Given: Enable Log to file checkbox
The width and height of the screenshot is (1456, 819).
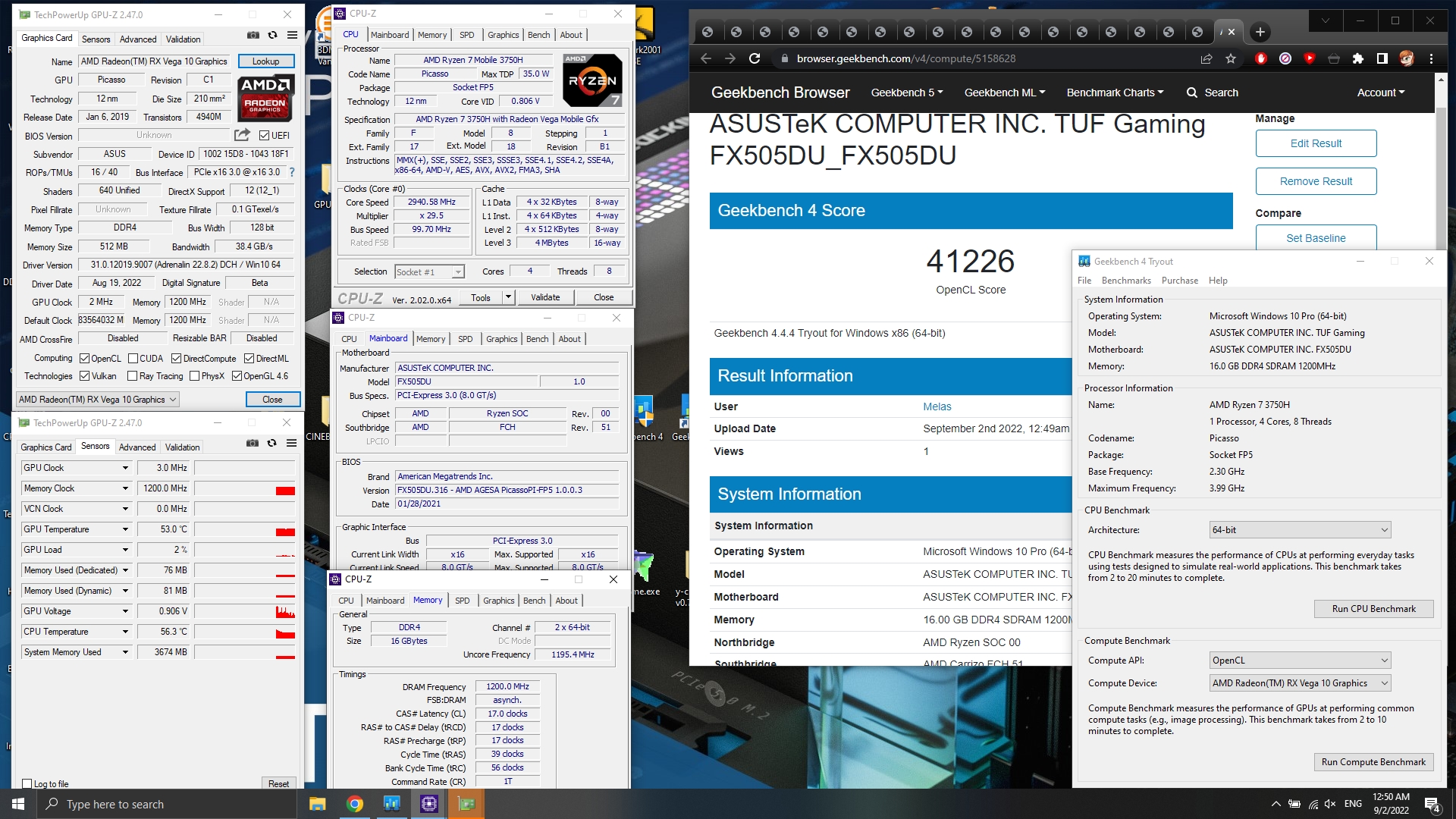Looking at the screenshot, I should pyautogui.click(x=27, y=783).
